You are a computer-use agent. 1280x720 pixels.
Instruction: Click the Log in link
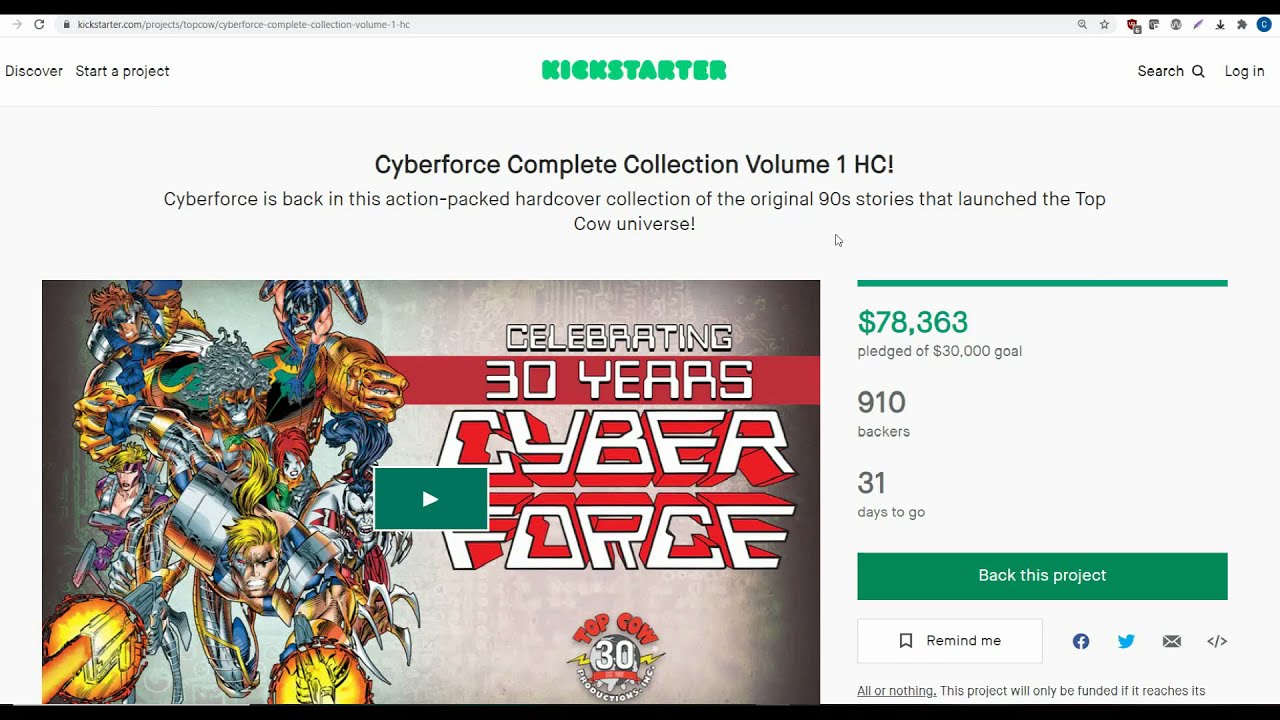coord(1244,71)
